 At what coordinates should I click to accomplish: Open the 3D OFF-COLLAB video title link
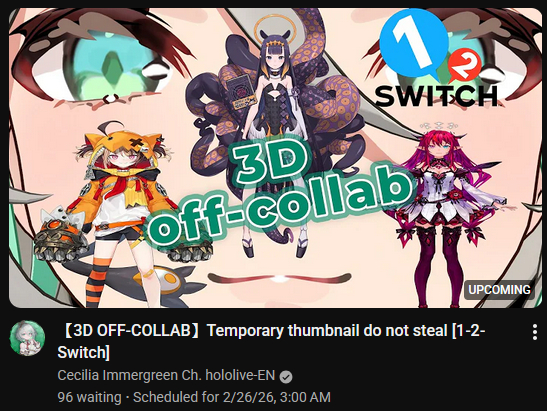coord(271,341)
